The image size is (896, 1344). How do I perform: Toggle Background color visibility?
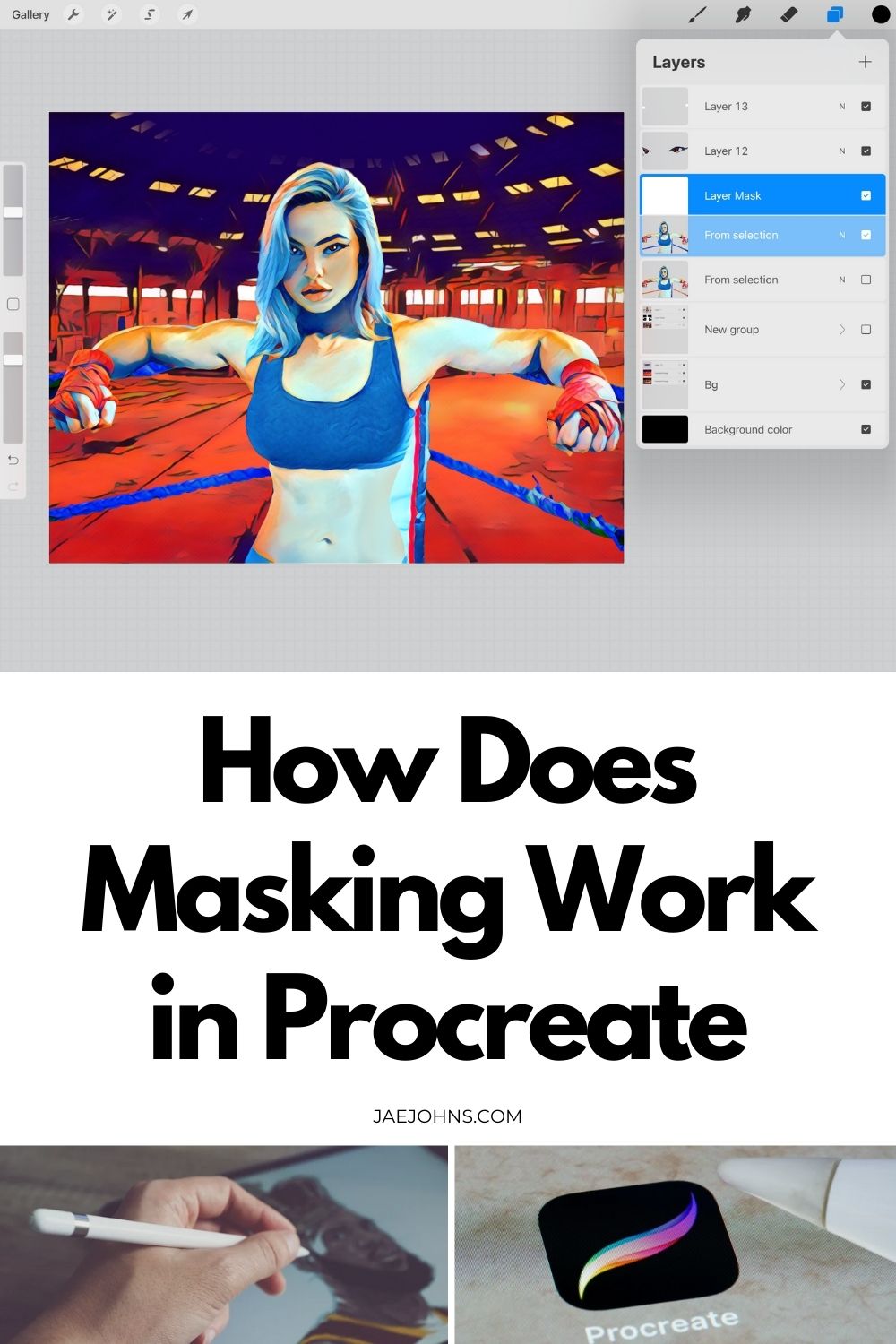pos(866,429)
